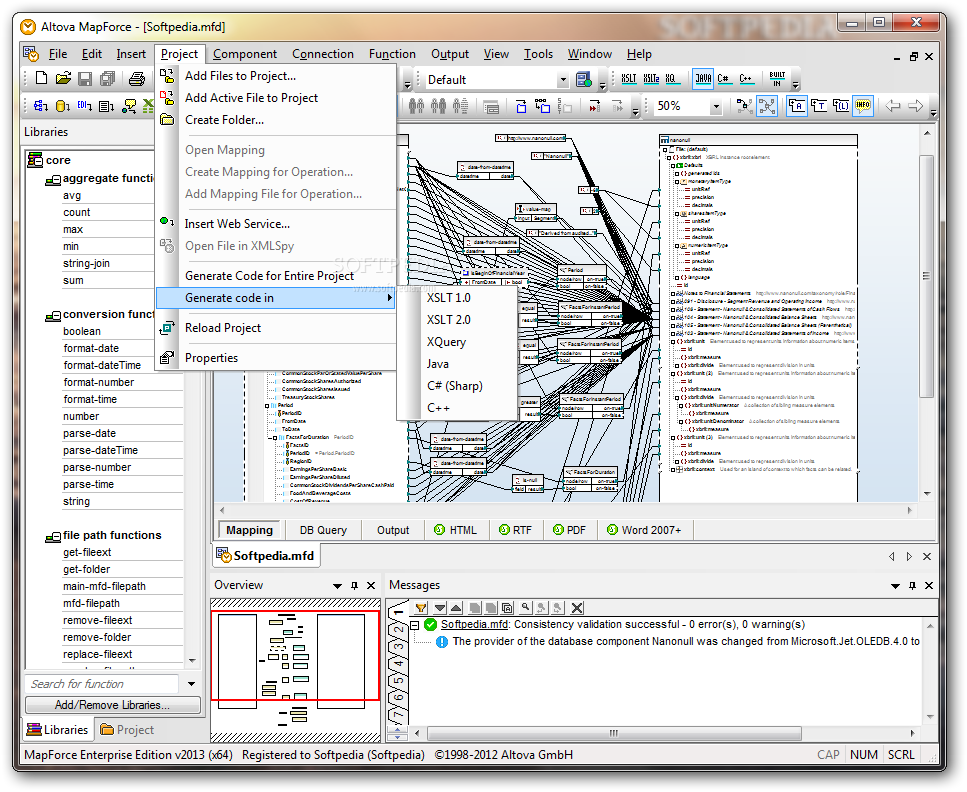Switch to the HTML output tab
967x792 pixels.
coord(456,530)
